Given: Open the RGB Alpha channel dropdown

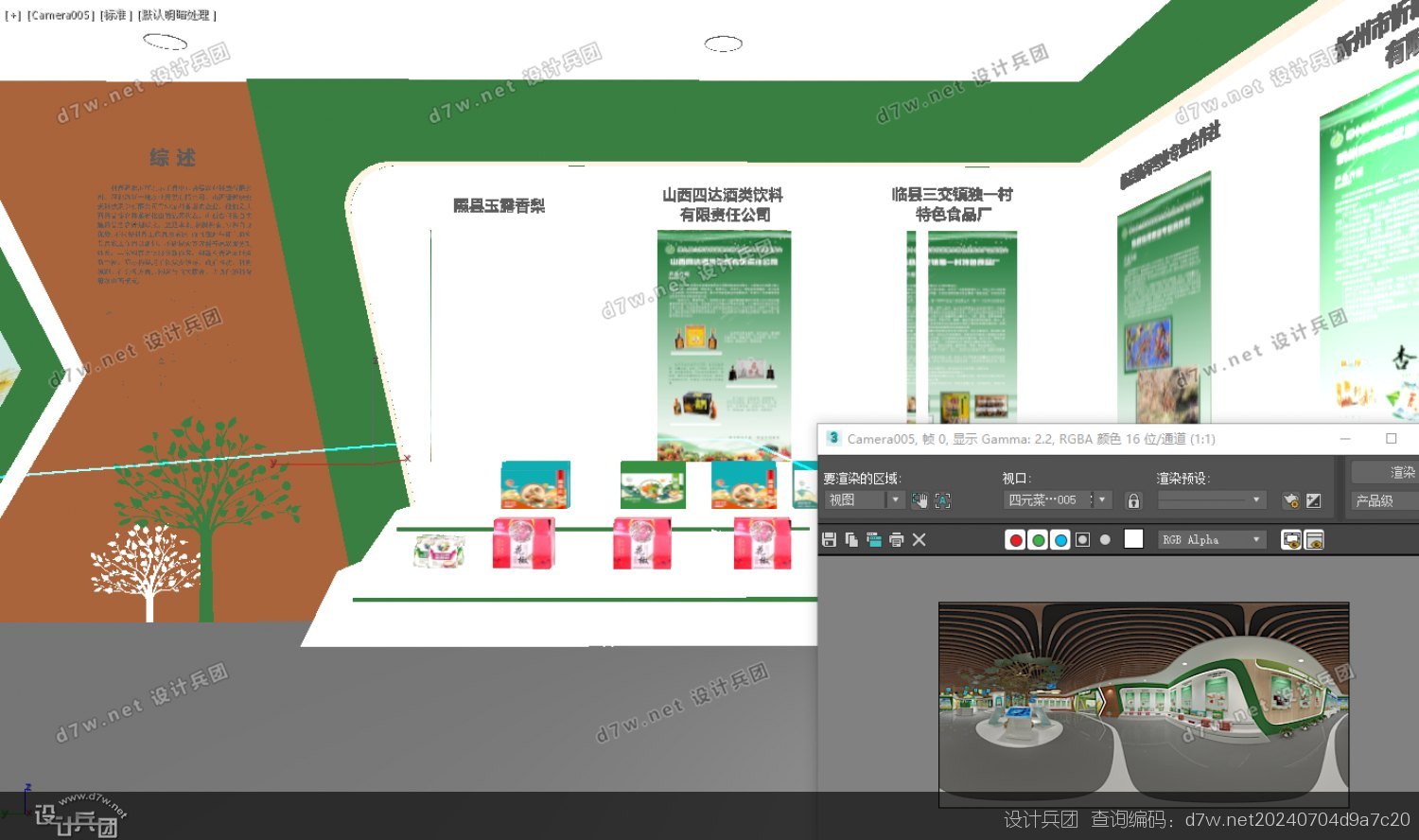Looking at the screenshot, I should click(1212, 539).
